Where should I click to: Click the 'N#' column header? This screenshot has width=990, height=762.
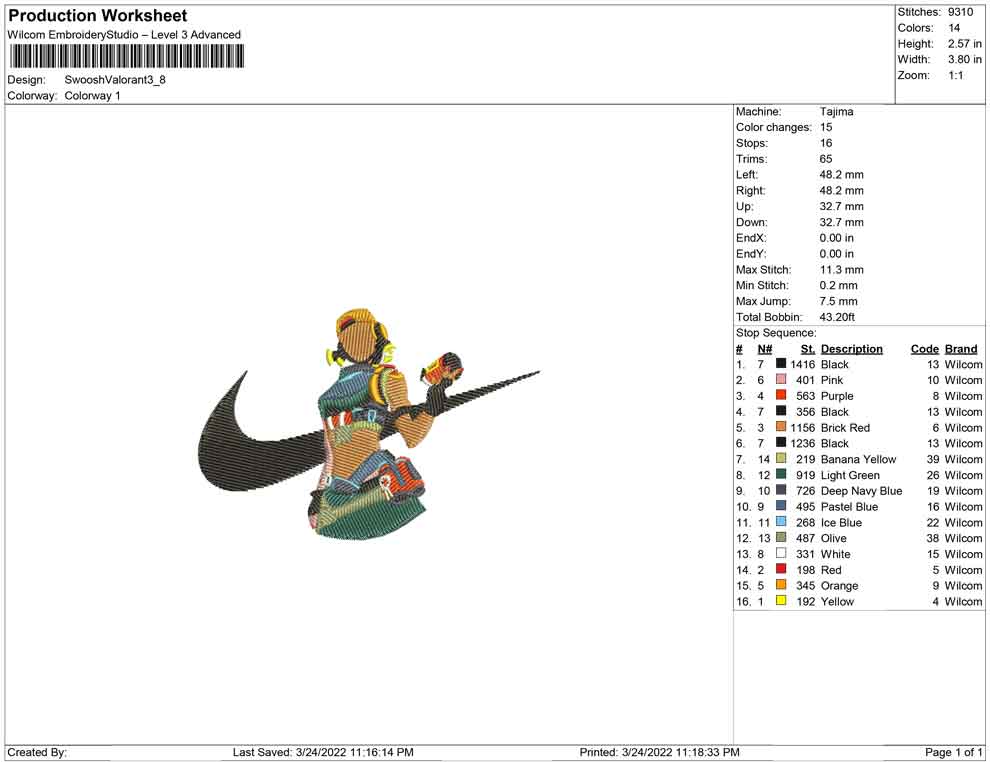tap(765, 348)
